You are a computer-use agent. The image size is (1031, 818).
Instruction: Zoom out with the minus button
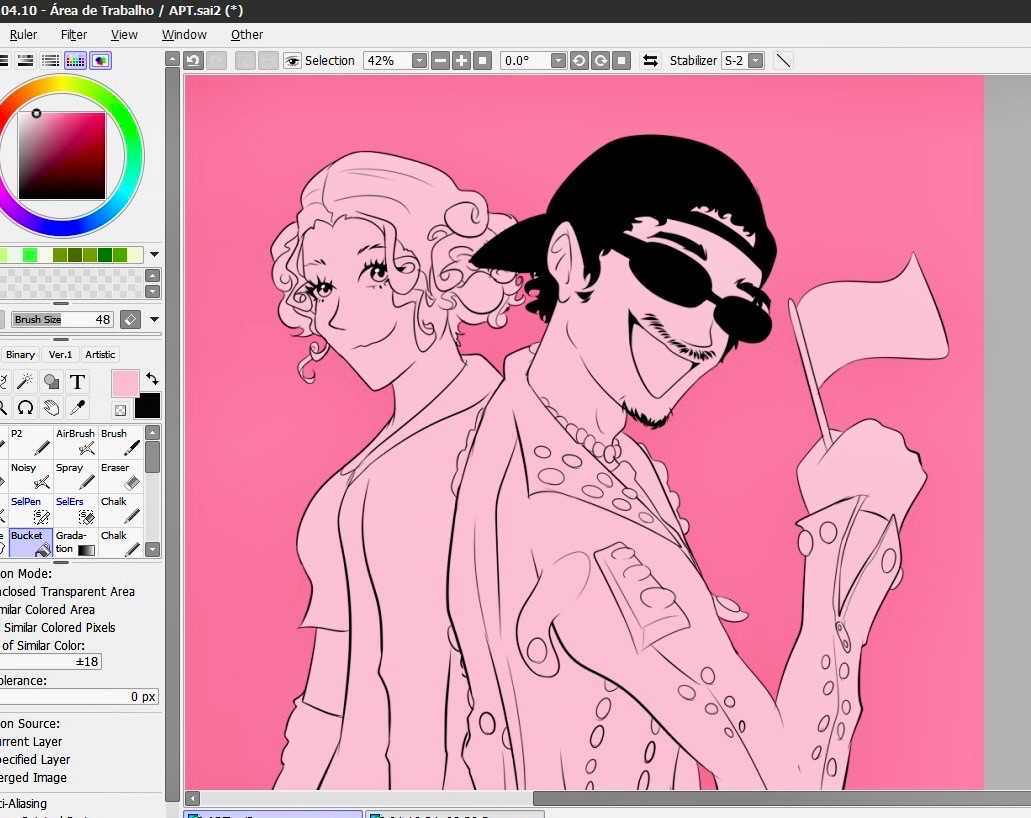click(x=441, y=60)
